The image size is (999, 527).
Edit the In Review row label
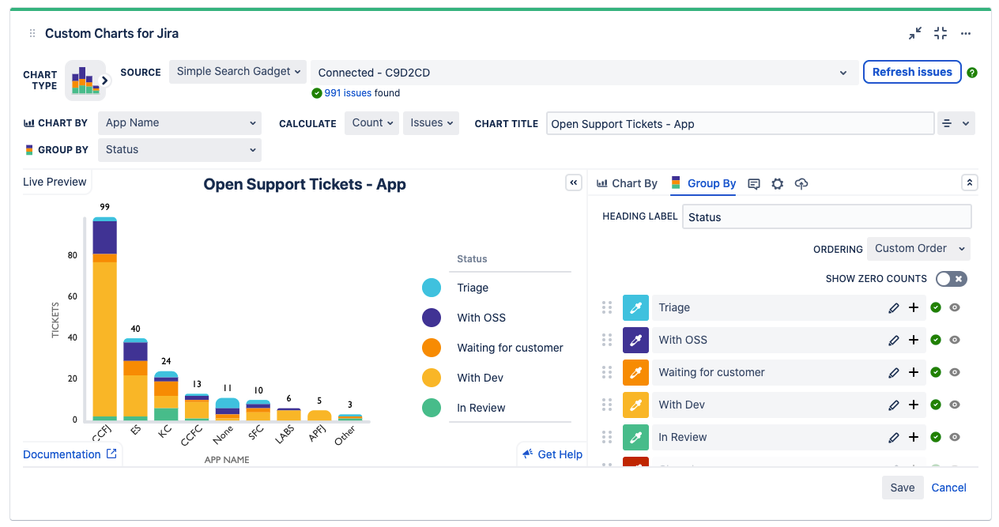[893, 438]
